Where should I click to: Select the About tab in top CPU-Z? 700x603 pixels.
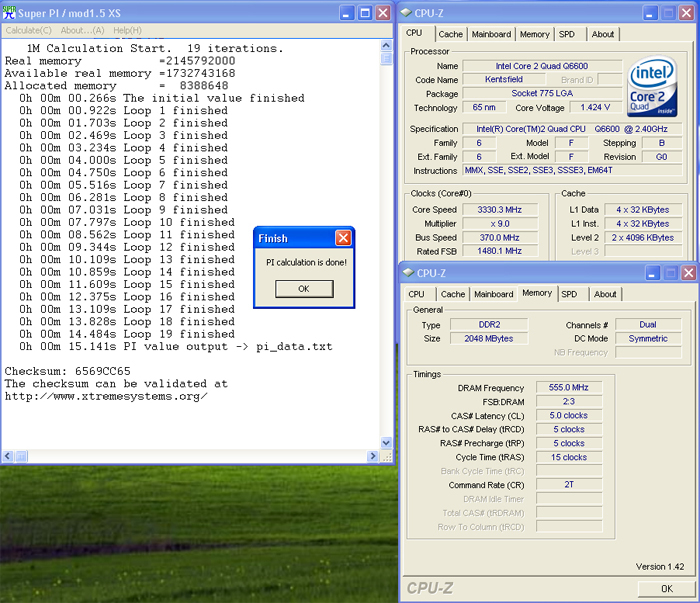coord(603,34)
